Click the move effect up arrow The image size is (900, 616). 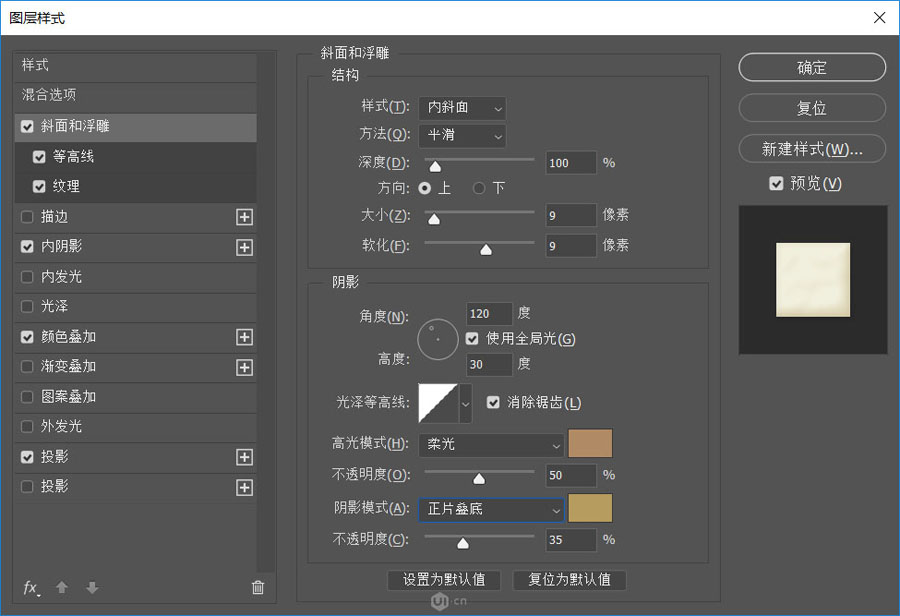tap(60, 588)
